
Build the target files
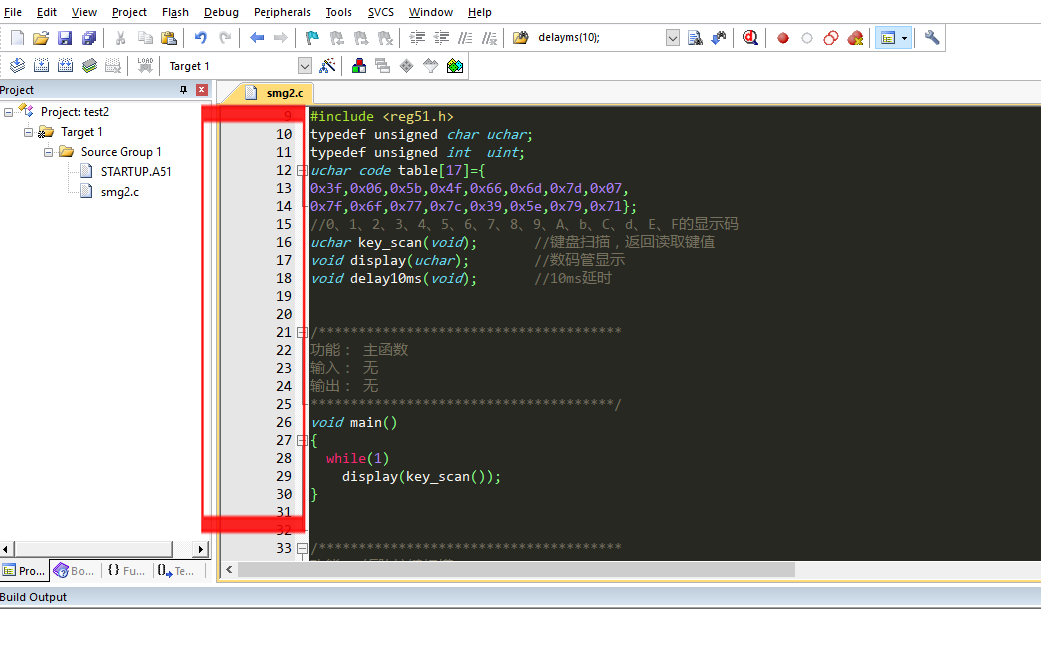pyautogui.click(x=41, y=66)
